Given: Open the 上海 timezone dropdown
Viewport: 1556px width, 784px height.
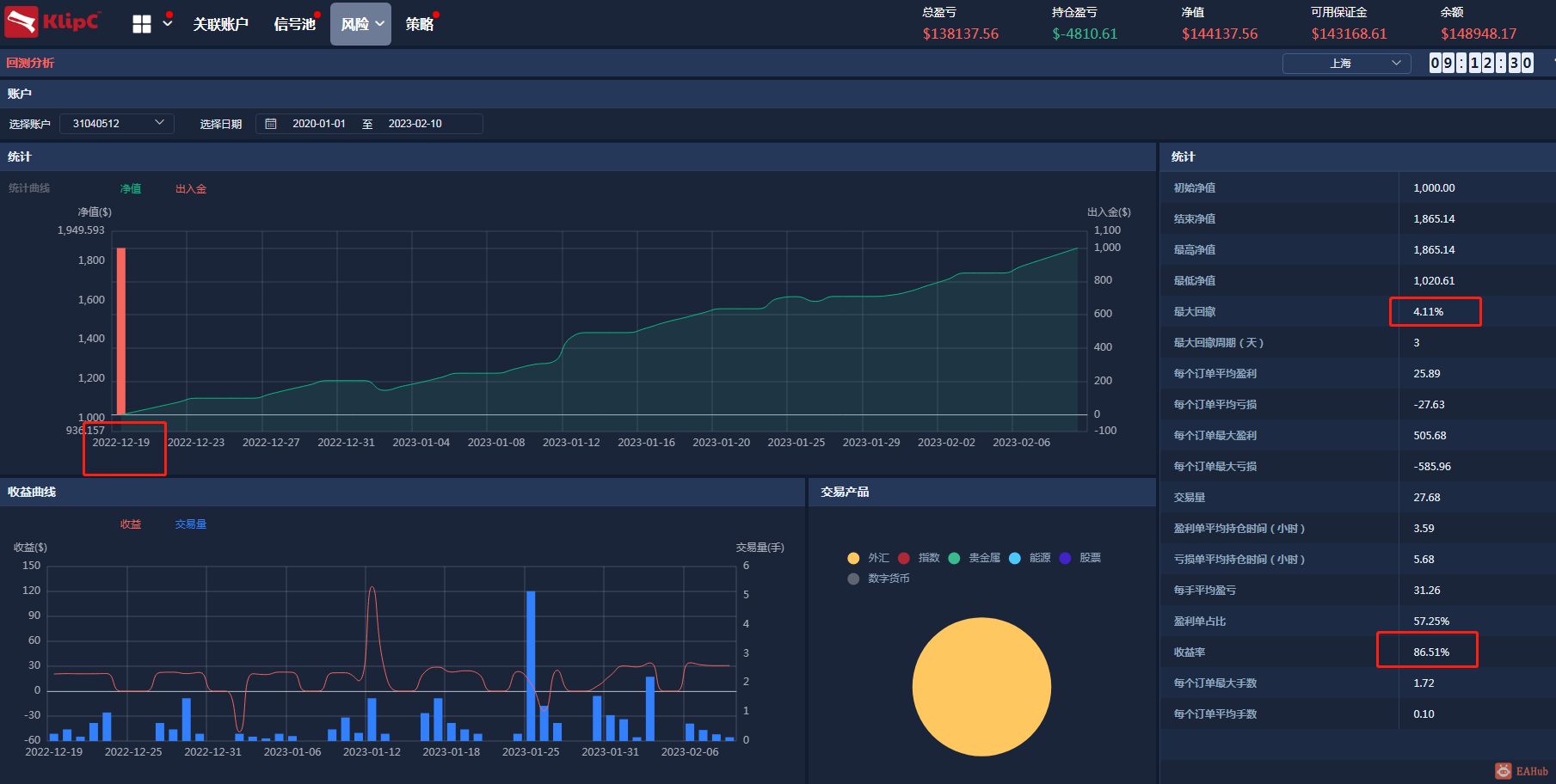Looking at the screenshot, I should (1346, 64).
